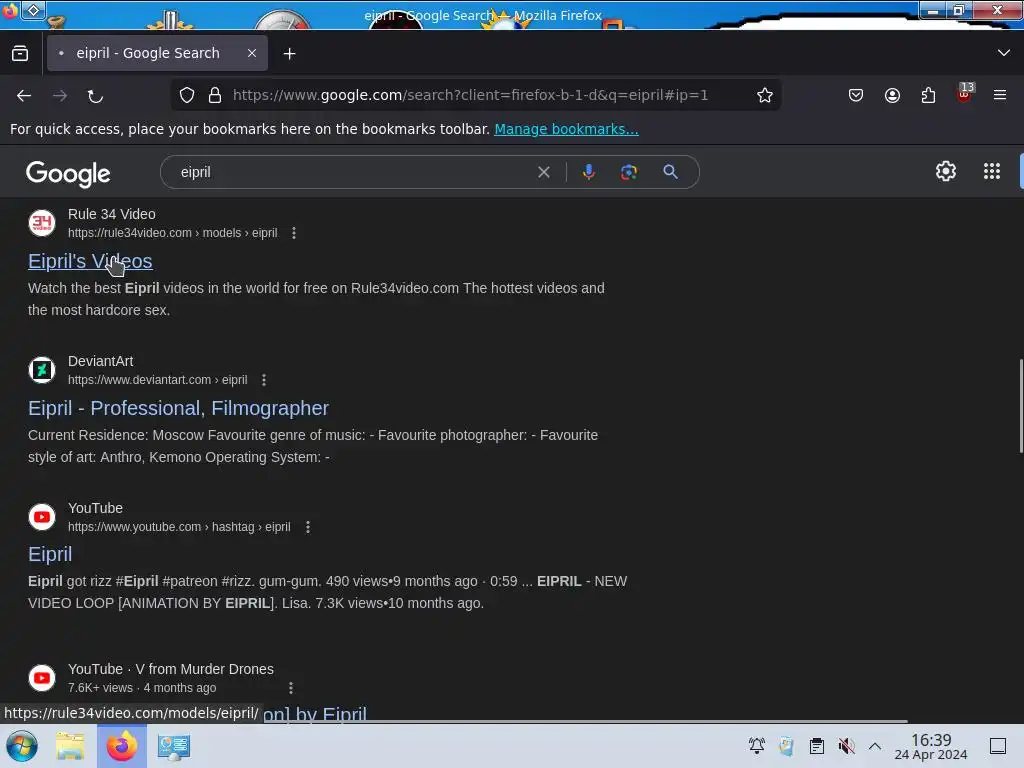Open system settings taskbar icon
The width and height of the screenshot is (1024, 768).
(174, 746)
